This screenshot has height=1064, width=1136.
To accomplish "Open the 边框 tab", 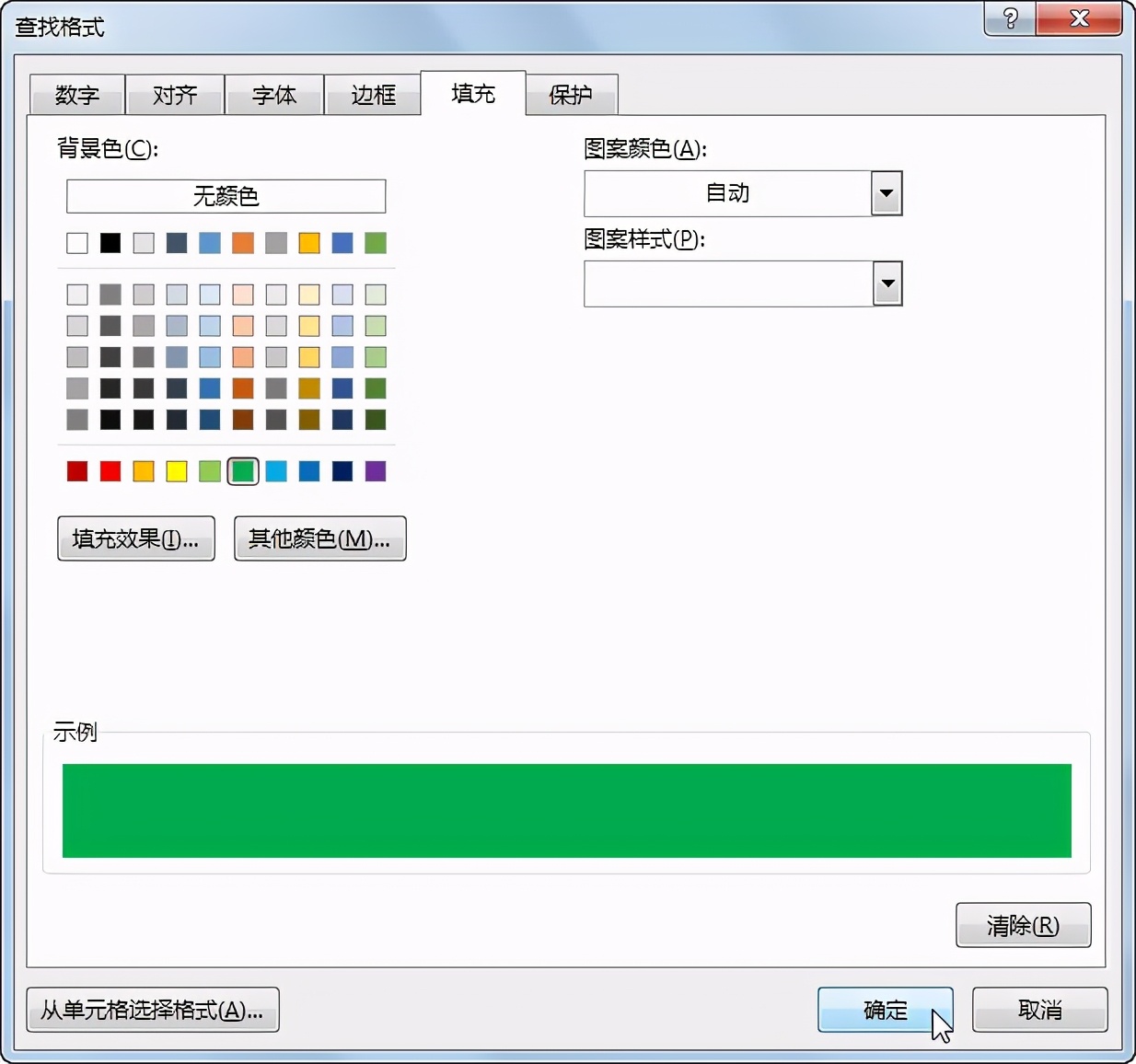I will click(373, 93).
